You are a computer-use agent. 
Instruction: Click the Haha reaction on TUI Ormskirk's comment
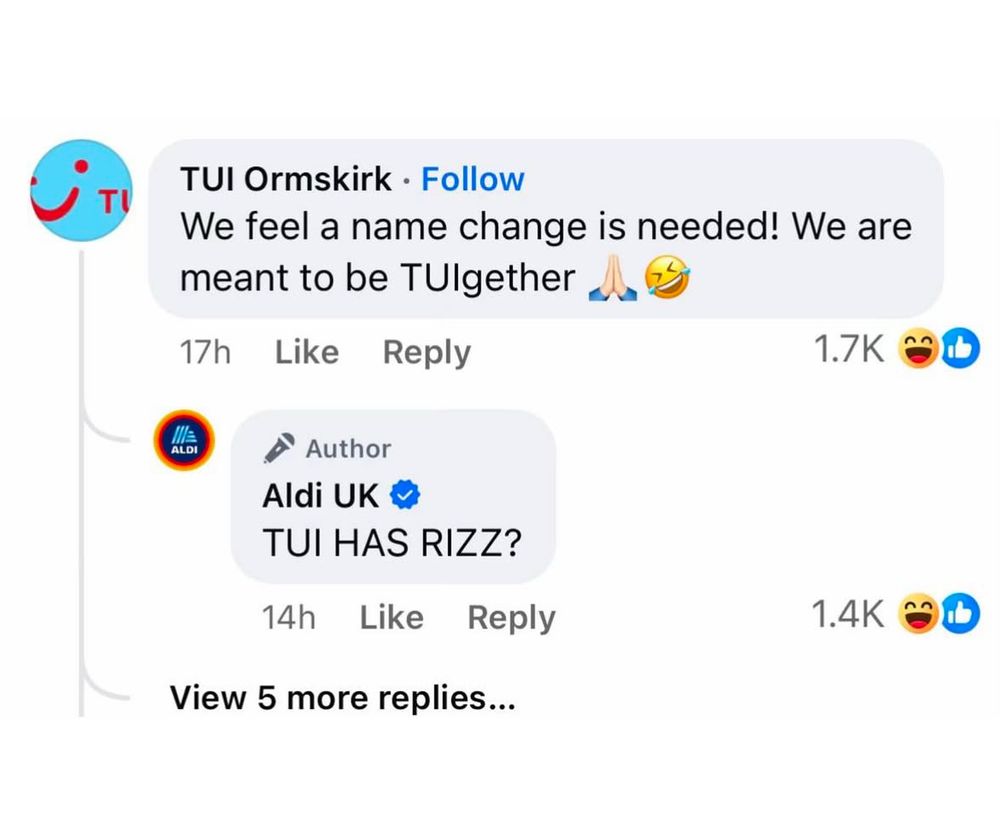pos(916,349)
